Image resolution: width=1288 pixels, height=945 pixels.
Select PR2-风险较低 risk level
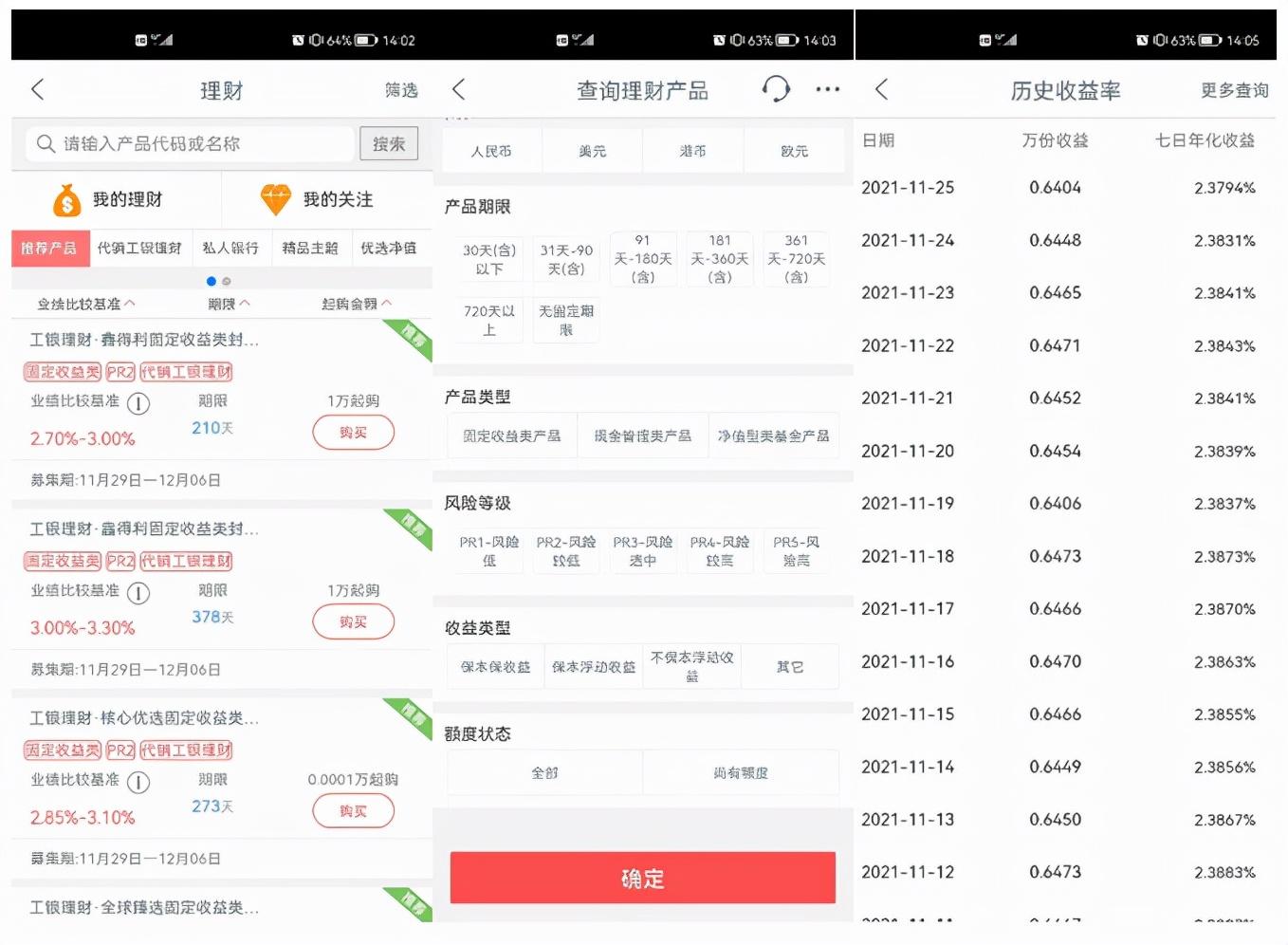[566, 551]
